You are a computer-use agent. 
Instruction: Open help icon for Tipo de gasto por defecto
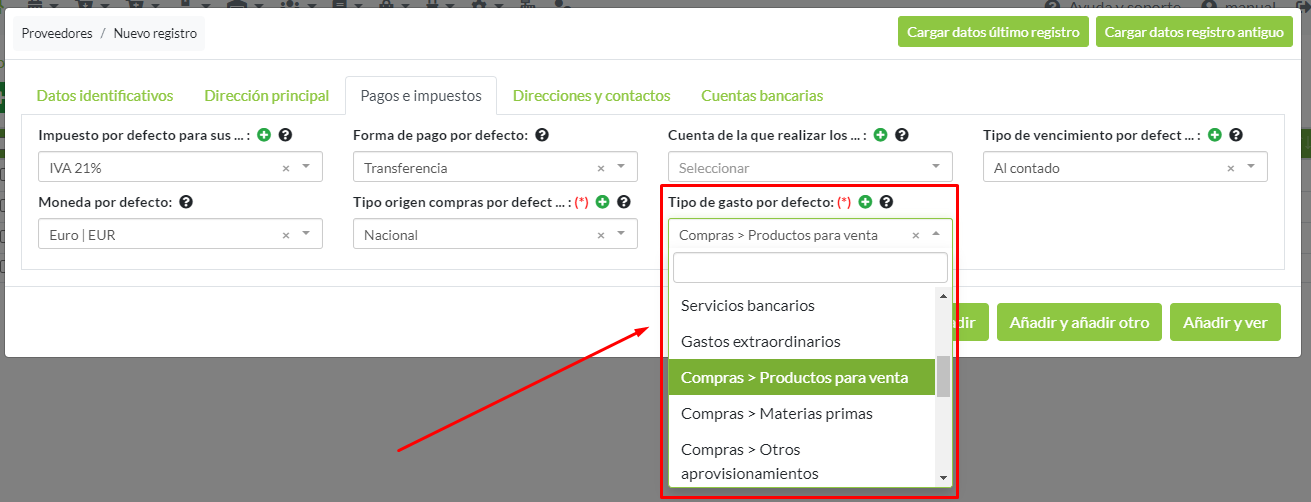coord(886,202)
